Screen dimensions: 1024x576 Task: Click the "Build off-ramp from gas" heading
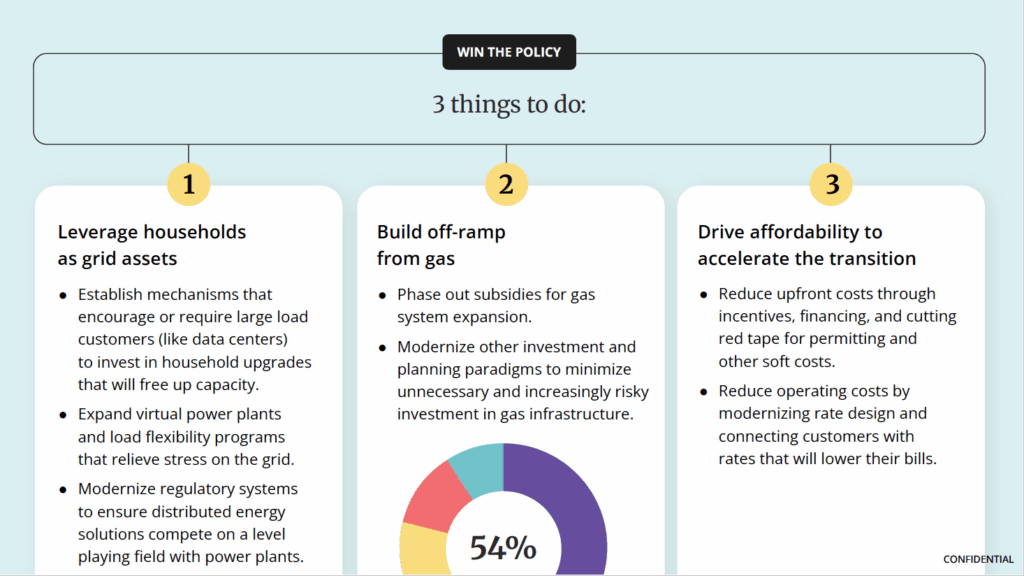(x=441, y=245)
